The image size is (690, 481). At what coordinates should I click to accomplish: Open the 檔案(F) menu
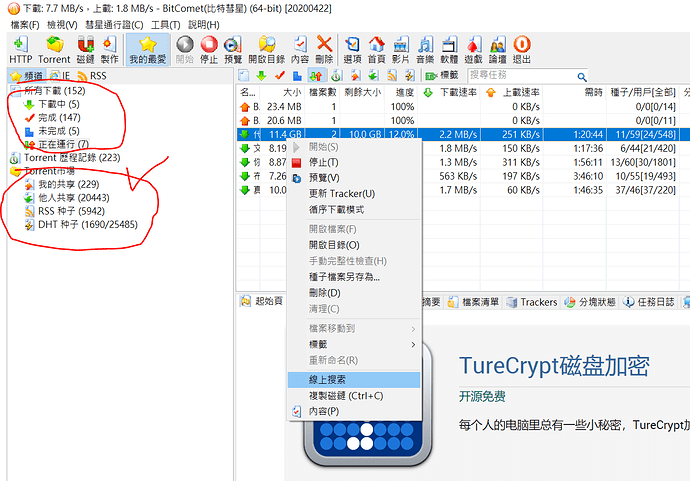pyautogui.click(x=25, y=25)
